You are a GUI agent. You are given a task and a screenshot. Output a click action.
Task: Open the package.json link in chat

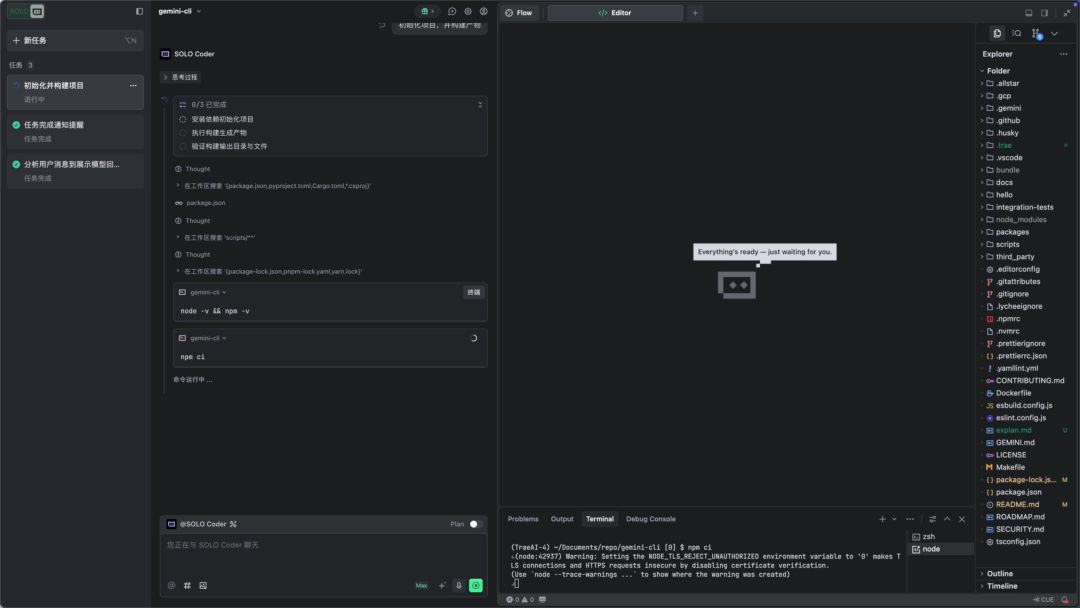point(205,203)
